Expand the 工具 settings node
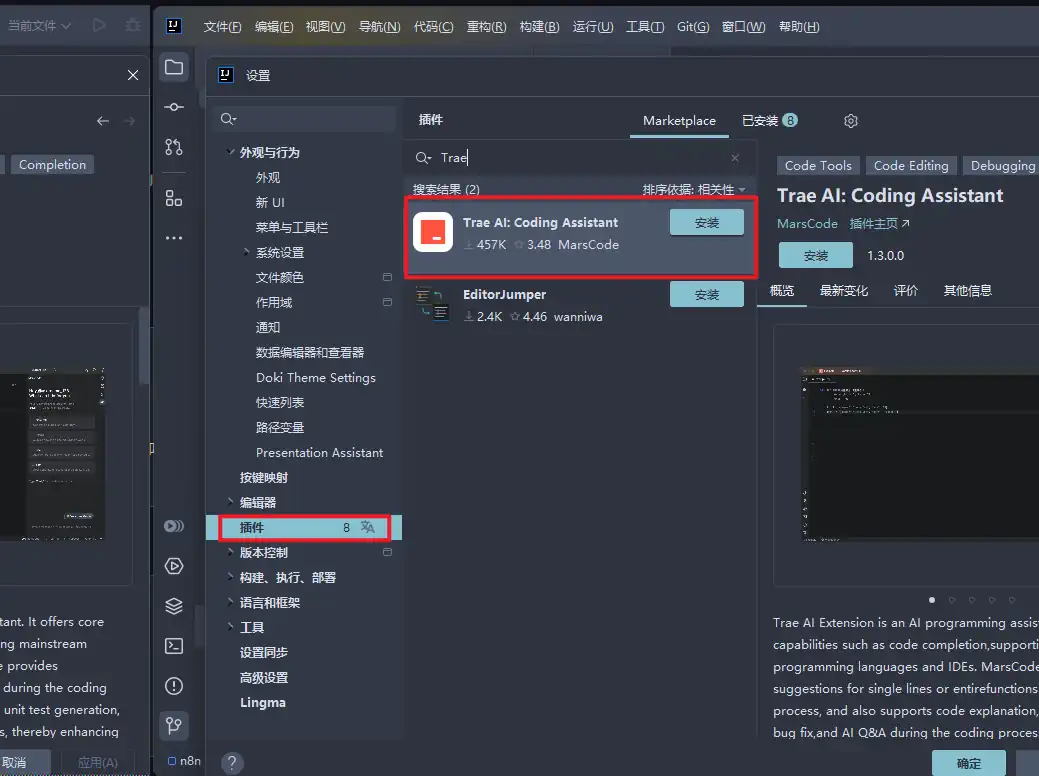 (231, 627)
